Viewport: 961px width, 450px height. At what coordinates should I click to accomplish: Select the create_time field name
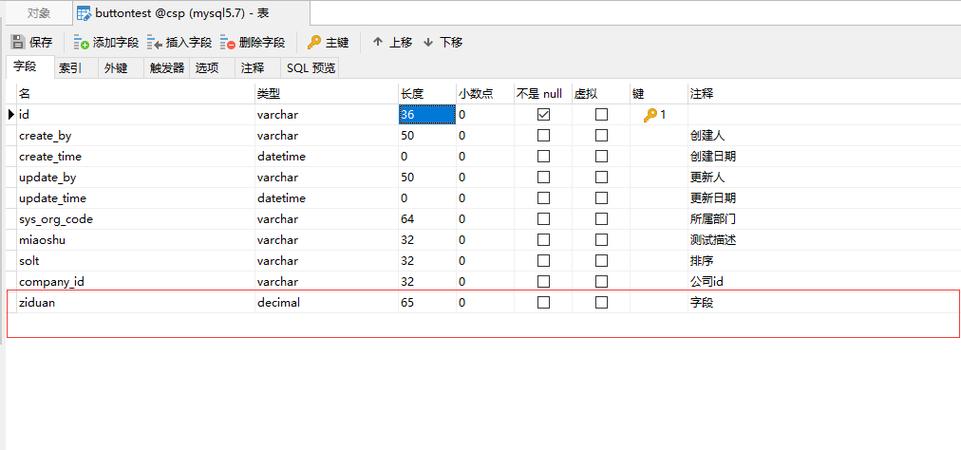[50, 156]
